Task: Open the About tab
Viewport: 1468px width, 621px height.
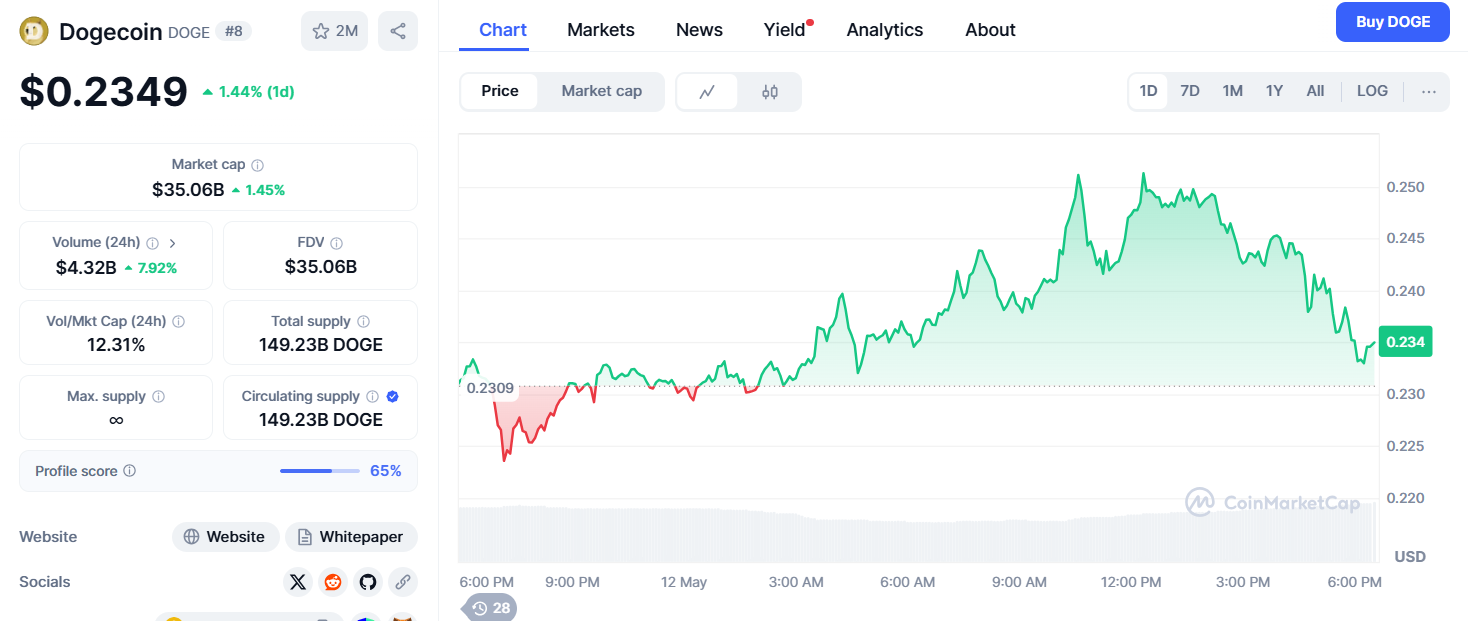Action: [x=990, y=30]
